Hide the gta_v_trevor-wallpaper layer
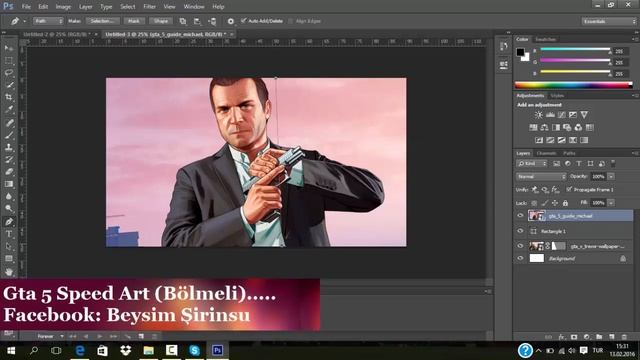Viewport: 640px width, 360px height. pyautogui.click(x=520, y=246)
